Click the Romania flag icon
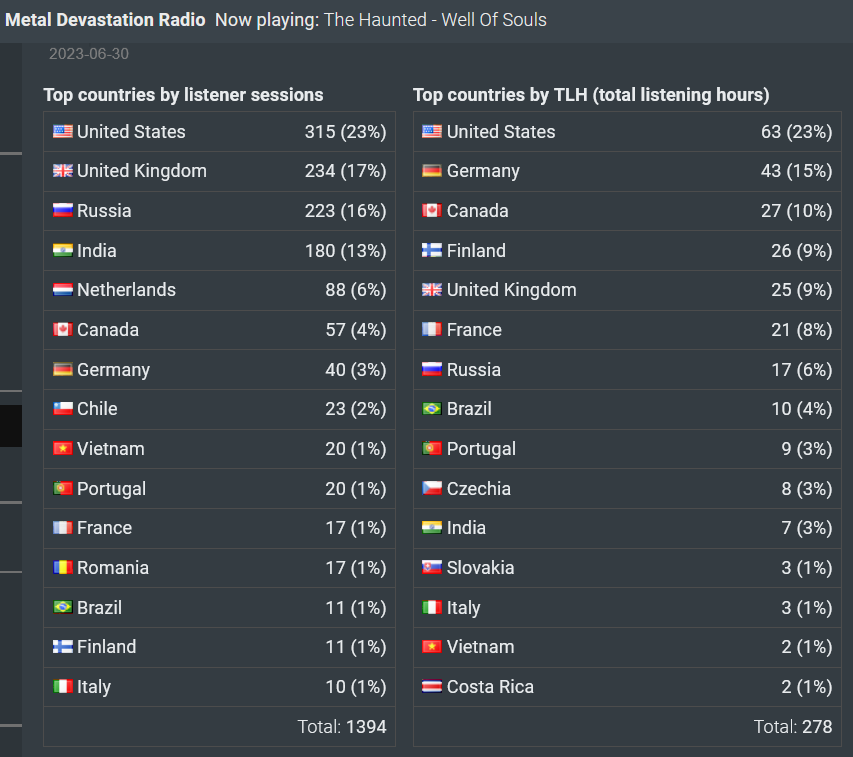Viewport: 853px width, 757px height. [x=63, y=567]
